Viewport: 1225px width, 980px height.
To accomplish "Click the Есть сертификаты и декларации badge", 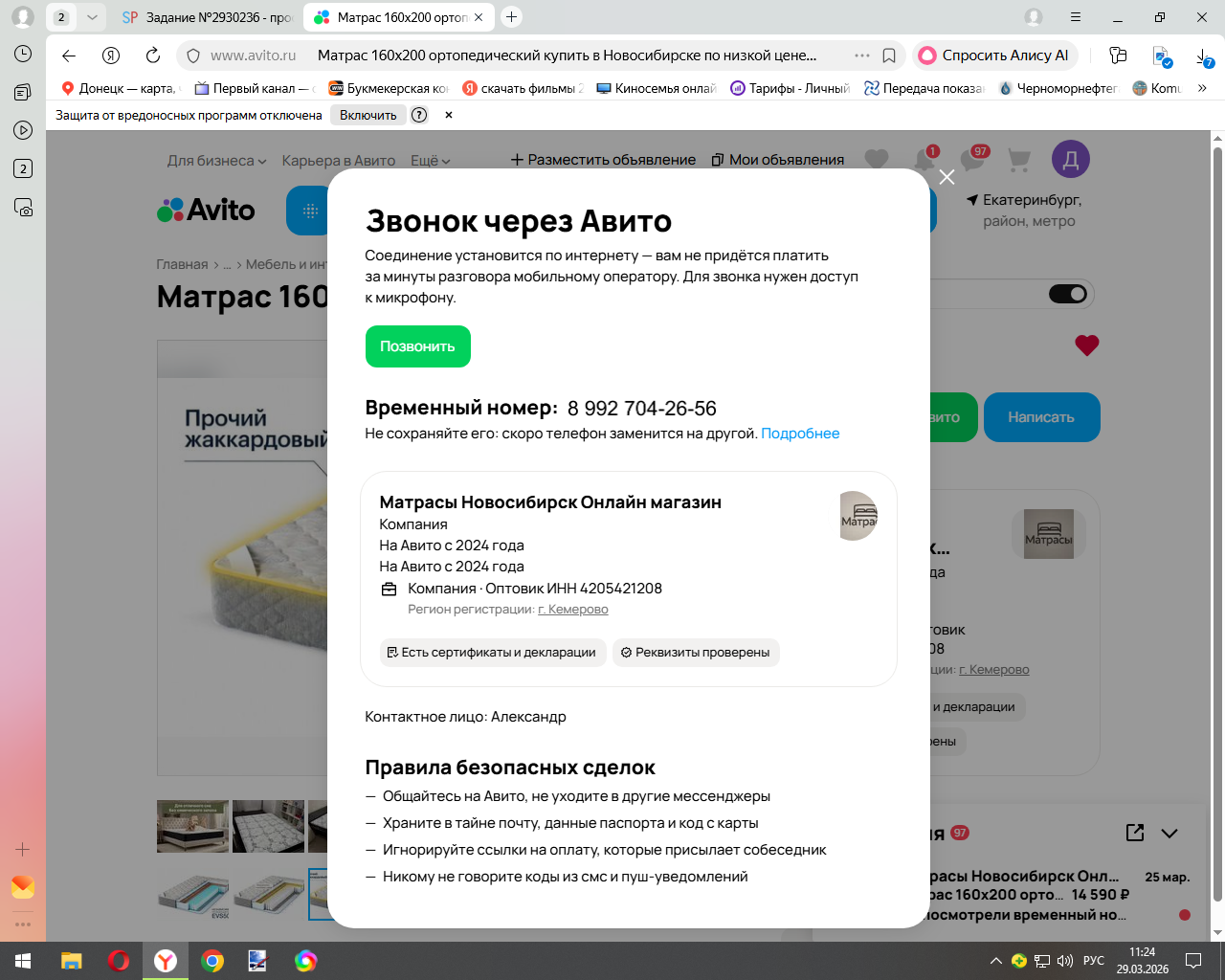I will (493, 653).
